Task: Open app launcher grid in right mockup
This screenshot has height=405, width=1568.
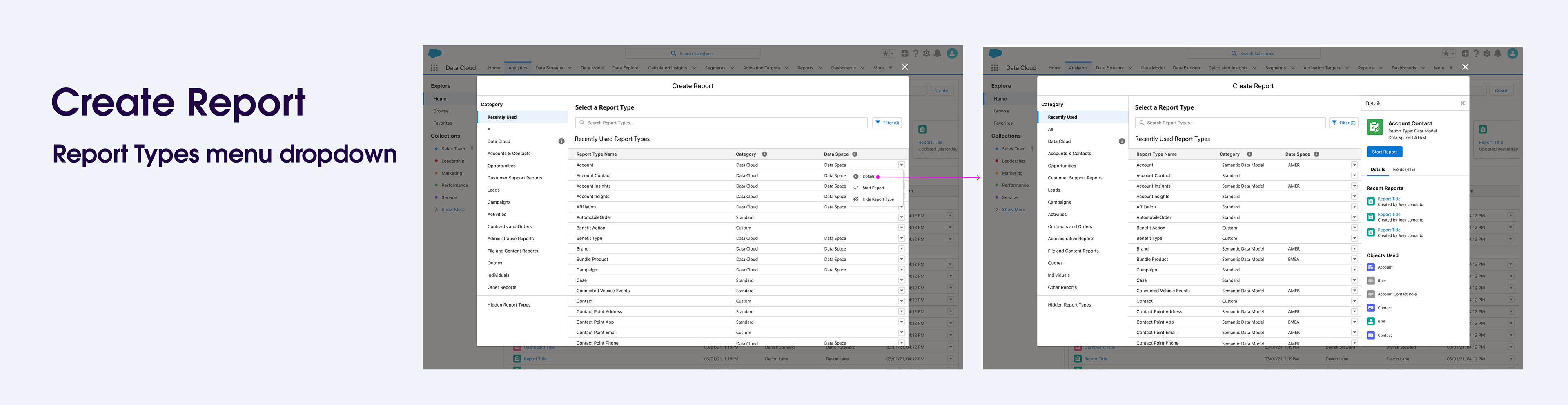Action: pyautogui.click(x=995, y=67)
